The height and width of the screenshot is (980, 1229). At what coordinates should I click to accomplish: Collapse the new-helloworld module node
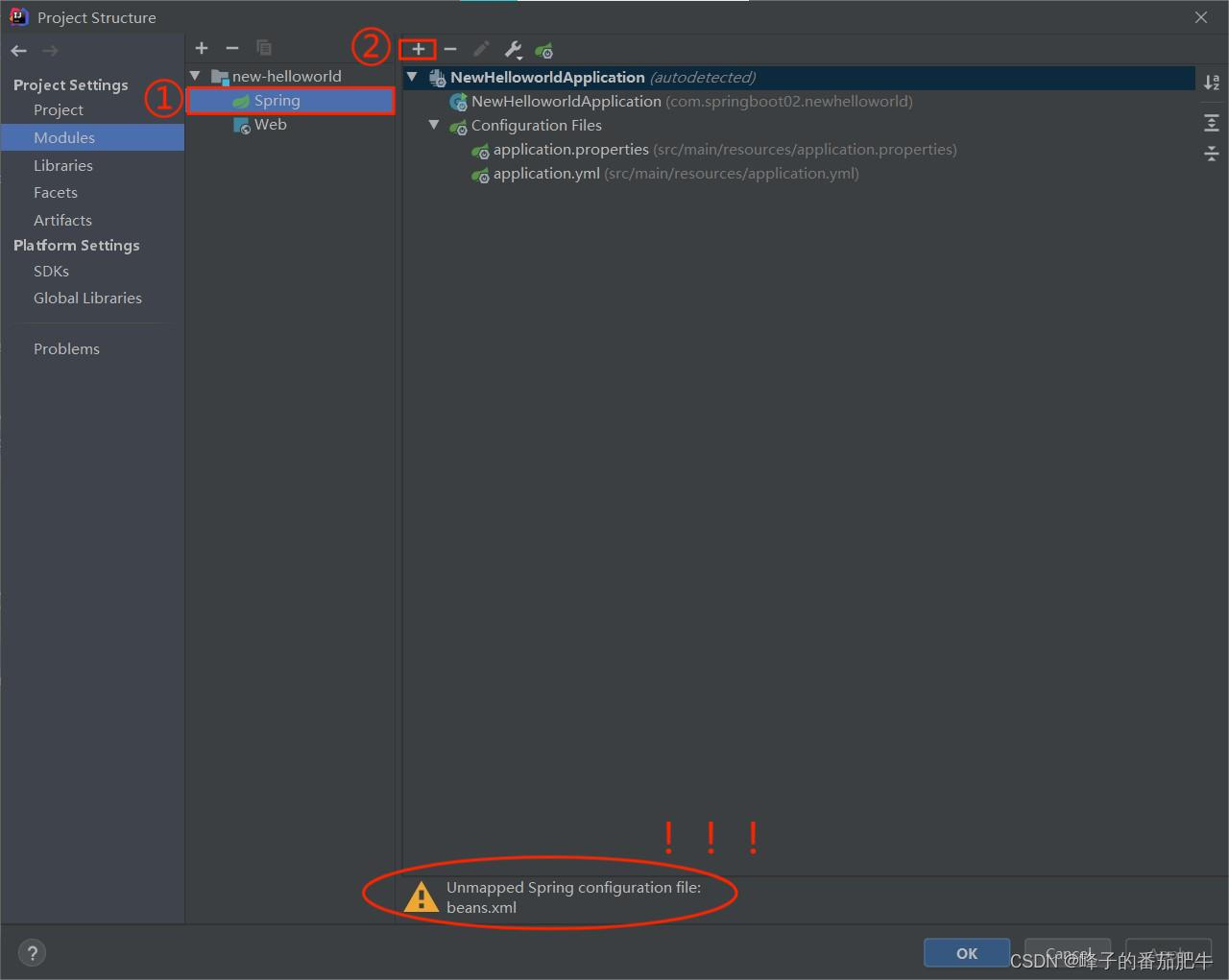pyautogui.click(x=196, y=76)
